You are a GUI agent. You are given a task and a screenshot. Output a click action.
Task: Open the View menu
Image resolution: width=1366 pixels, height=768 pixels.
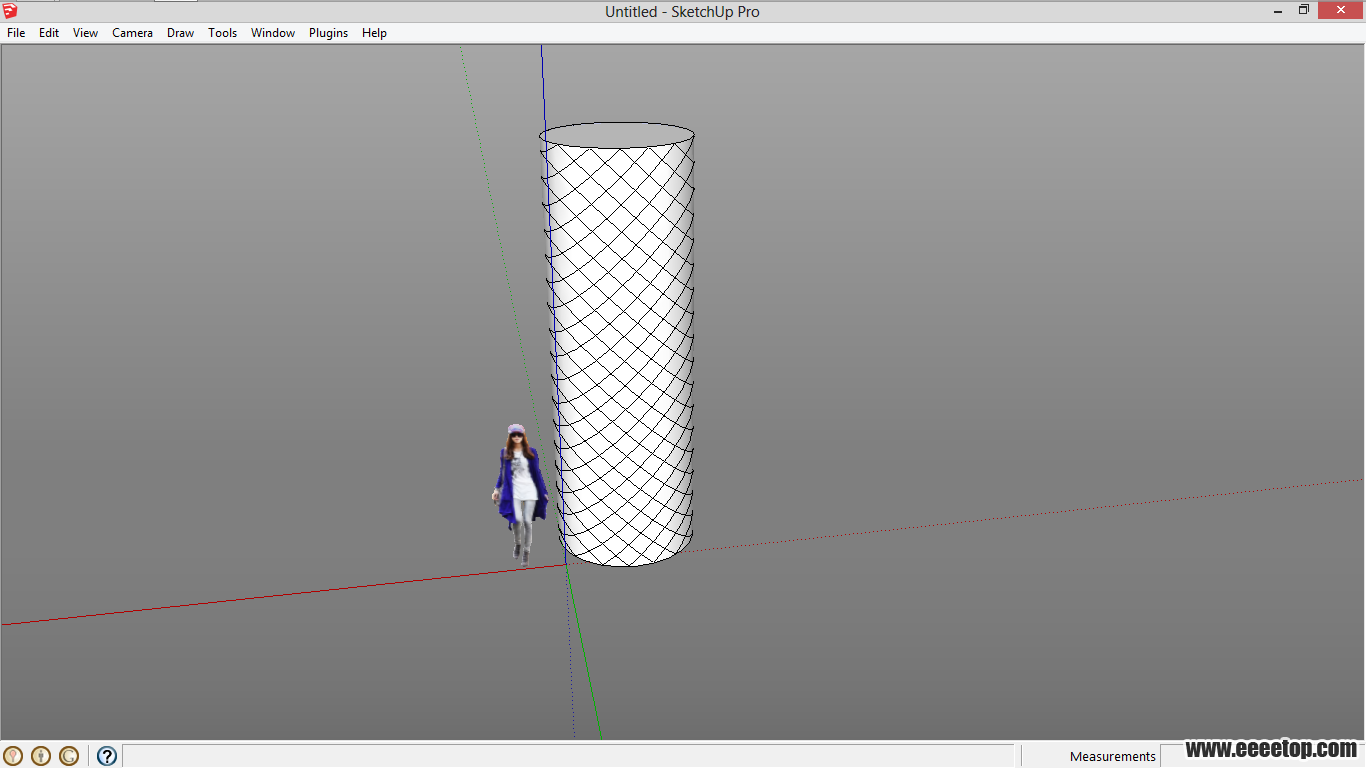pyautogui.click(x=86, y=33)
